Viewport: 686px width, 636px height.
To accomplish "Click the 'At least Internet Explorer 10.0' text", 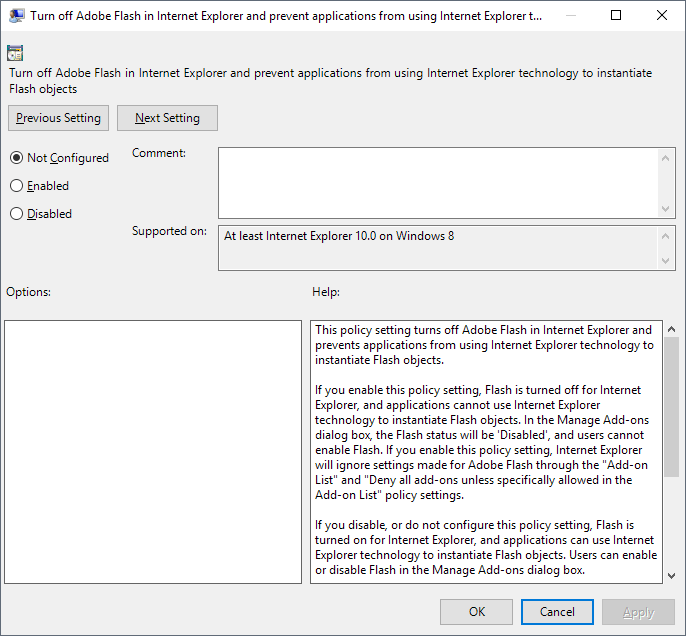I will click(339, 236).
